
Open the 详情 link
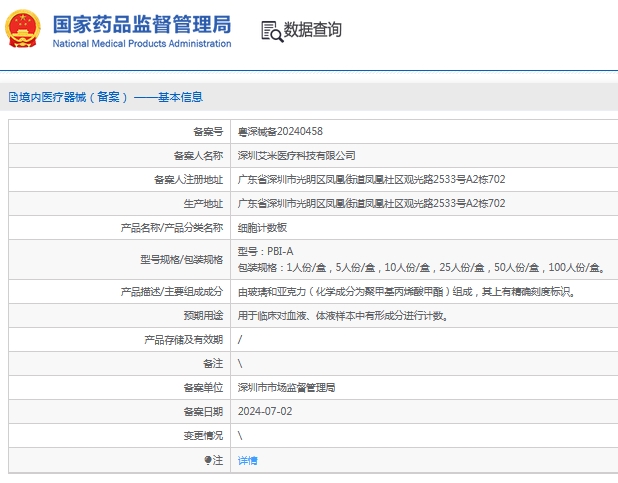248,460
